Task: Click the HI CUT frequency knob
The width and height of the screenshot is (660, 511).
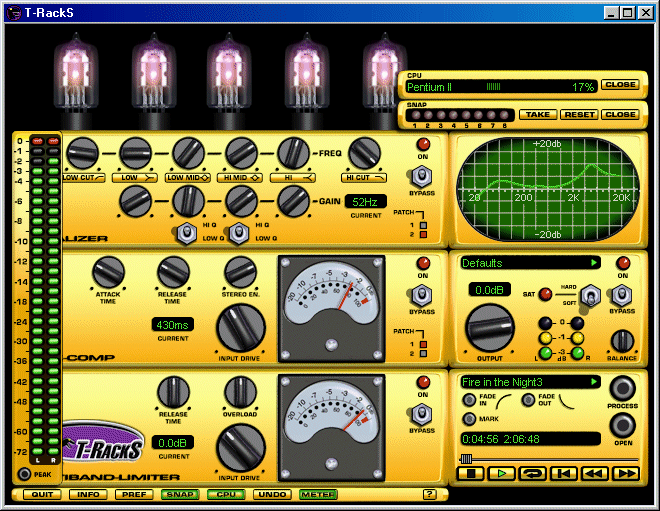Action: coord(365,153)
